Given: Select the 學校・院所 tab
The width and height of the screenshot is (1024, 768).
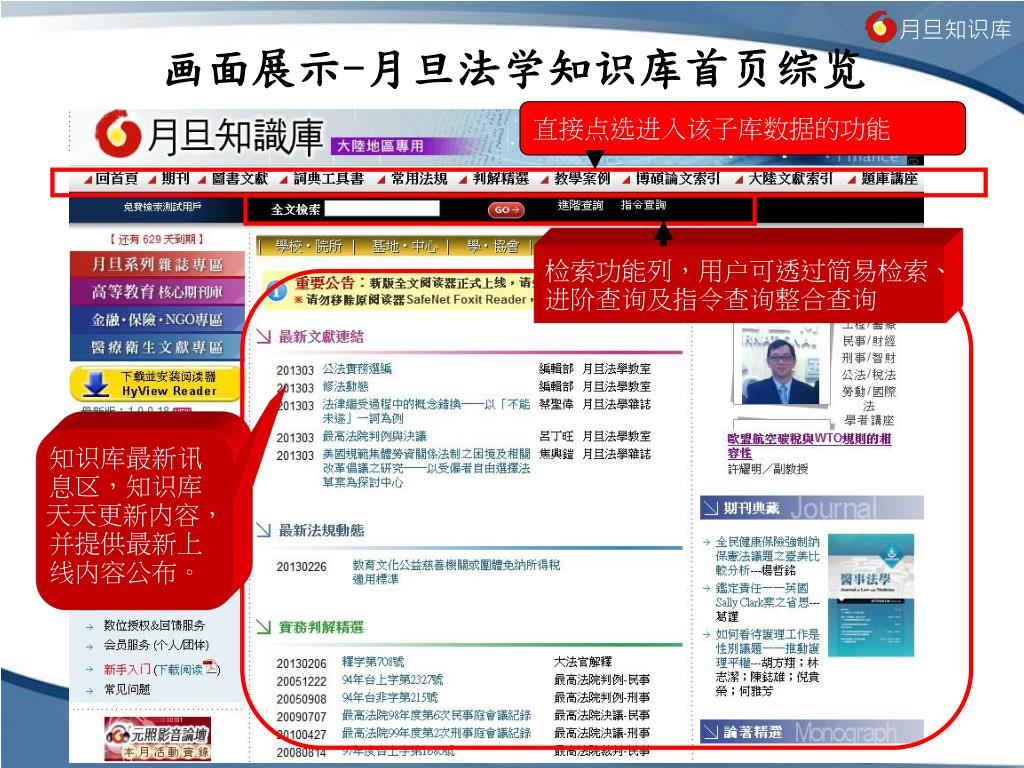Looking at the screenshot, I should click(x=308, y=246).
